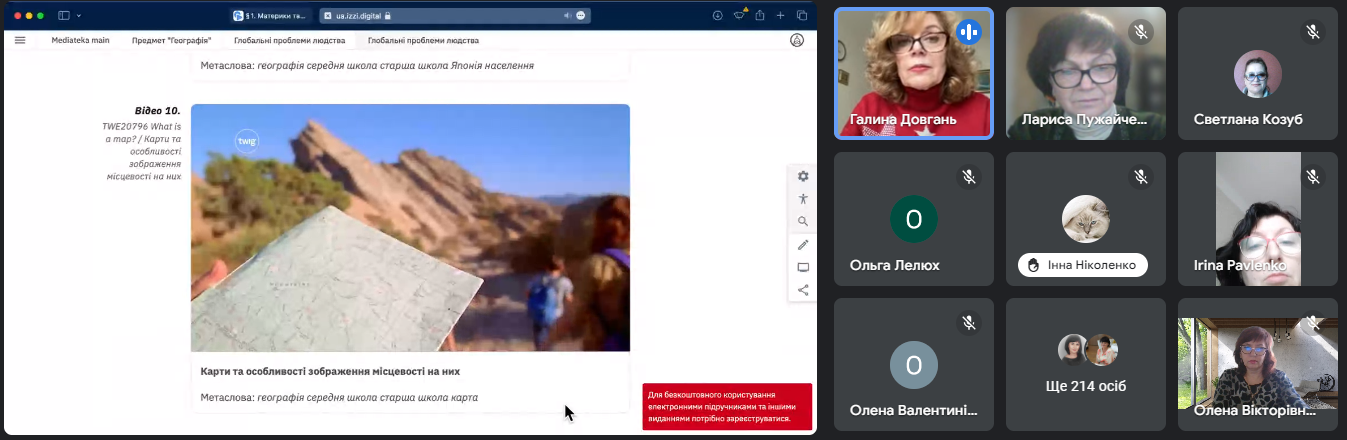Click the Safari downloads icon
1347x440 pixels.
pyautogui.click(x=717, y=15)
